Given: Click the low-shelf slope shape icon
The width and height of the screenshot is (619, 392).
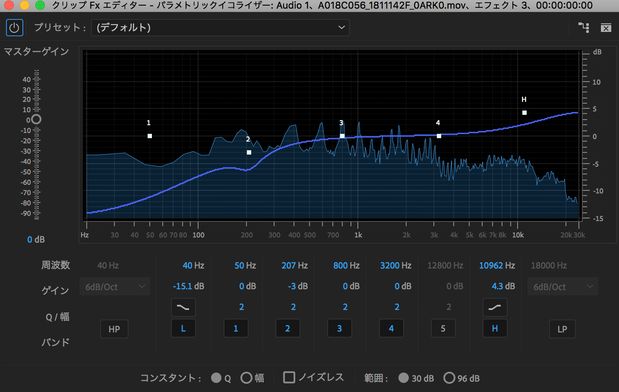Looking at the screenshot, I should [x=183, y=307].
